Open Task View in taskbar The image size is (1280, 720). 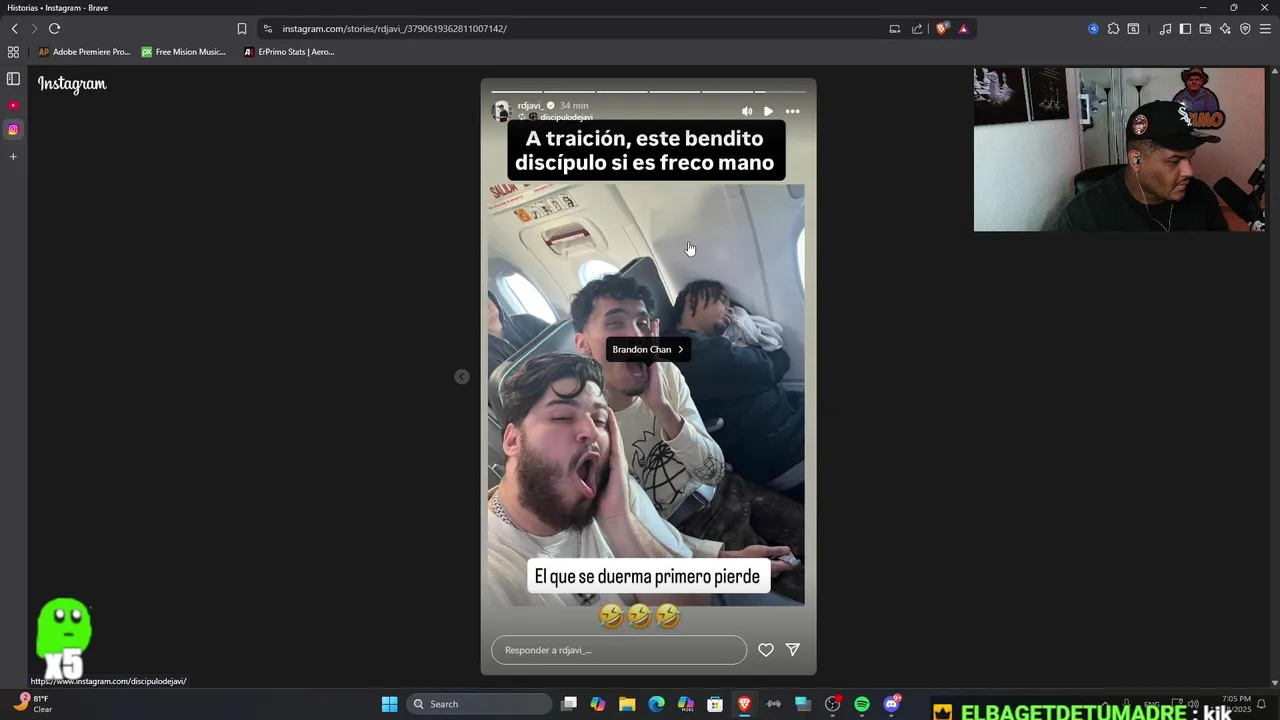pos(569,704)
